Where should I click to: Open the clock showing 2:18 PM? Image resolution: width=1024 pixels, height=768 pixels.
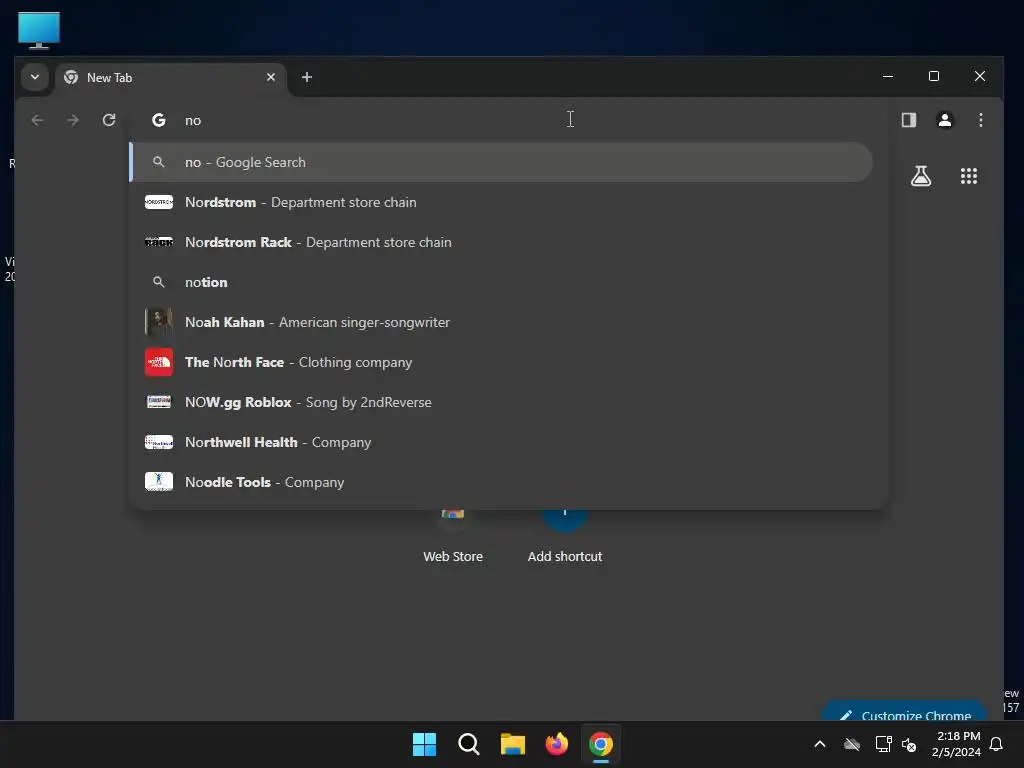pos(957,744)
